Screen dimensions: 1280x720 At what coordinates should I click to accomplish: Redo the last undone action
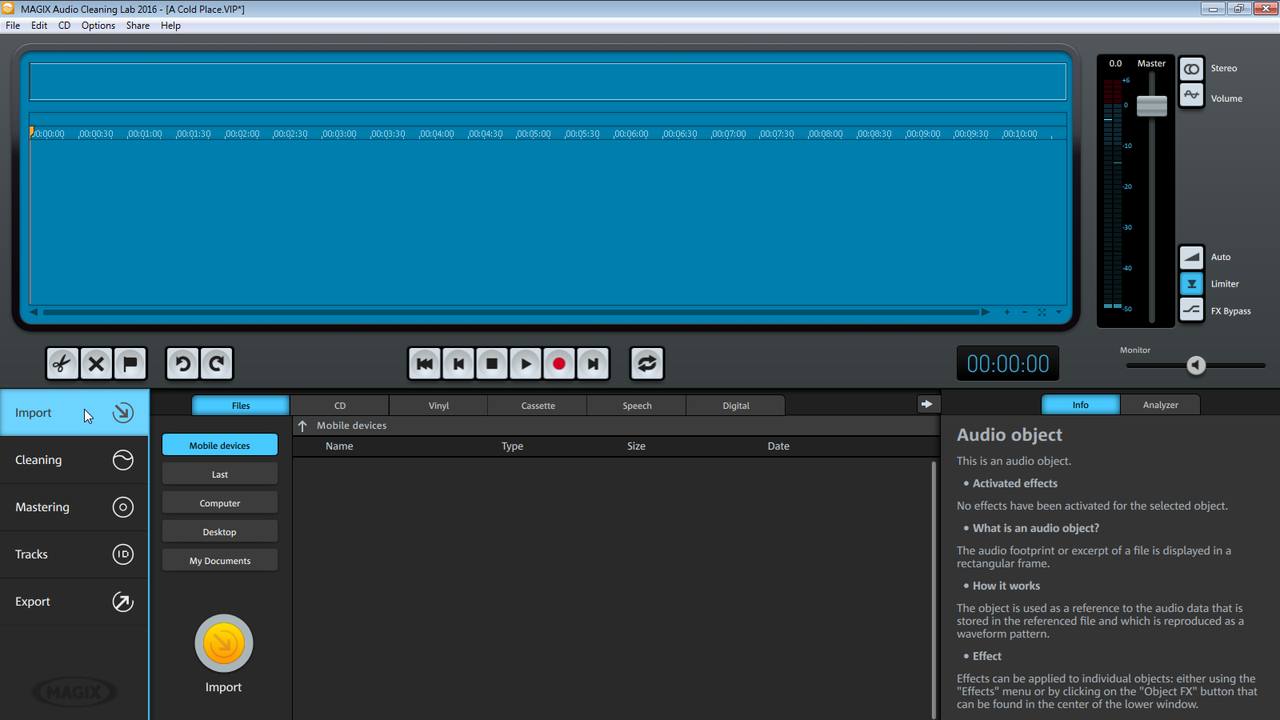tap(216, 364)
